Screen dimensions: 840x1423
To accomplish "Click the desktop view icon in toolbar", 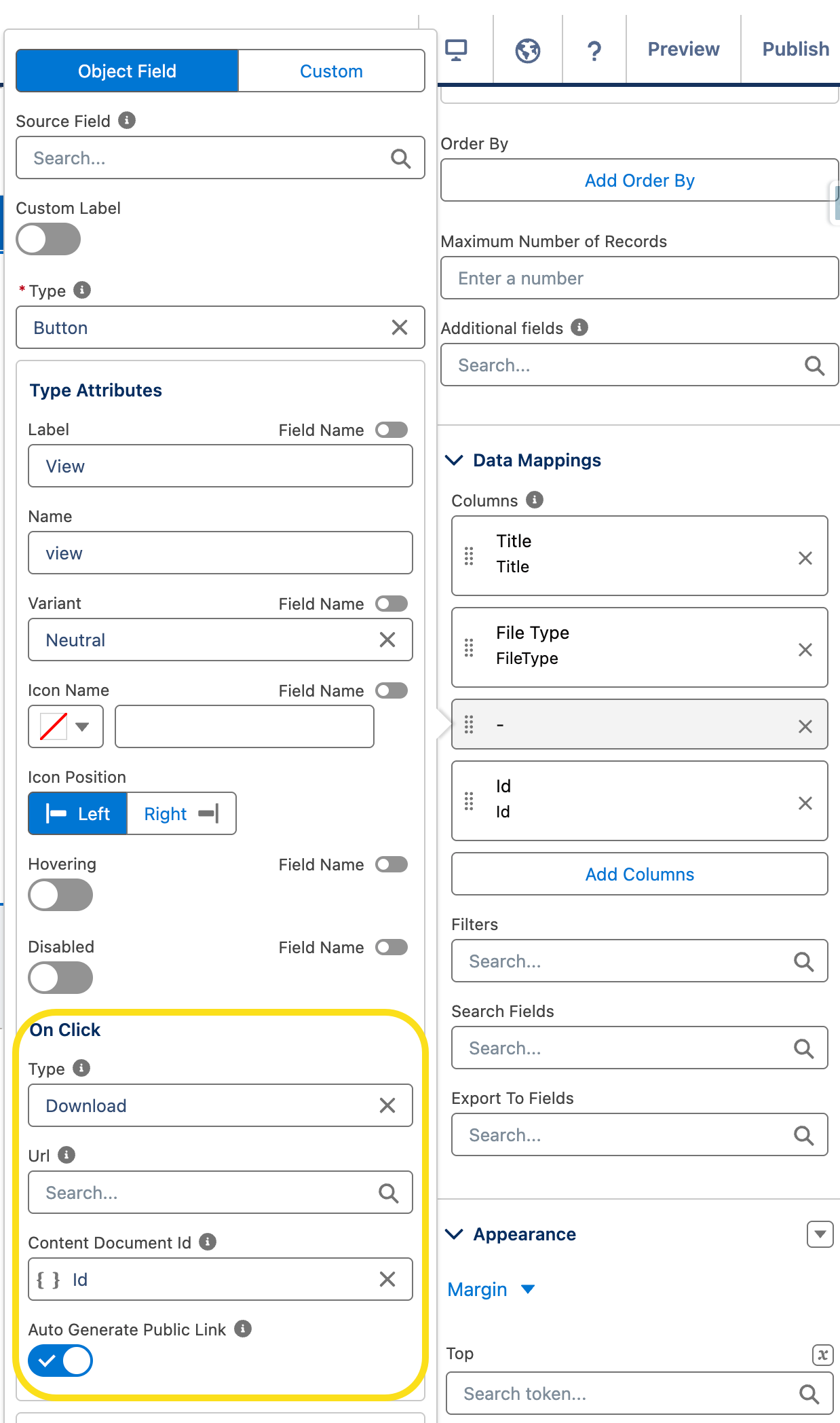I will pyautogui.click(x=456, y=50).
